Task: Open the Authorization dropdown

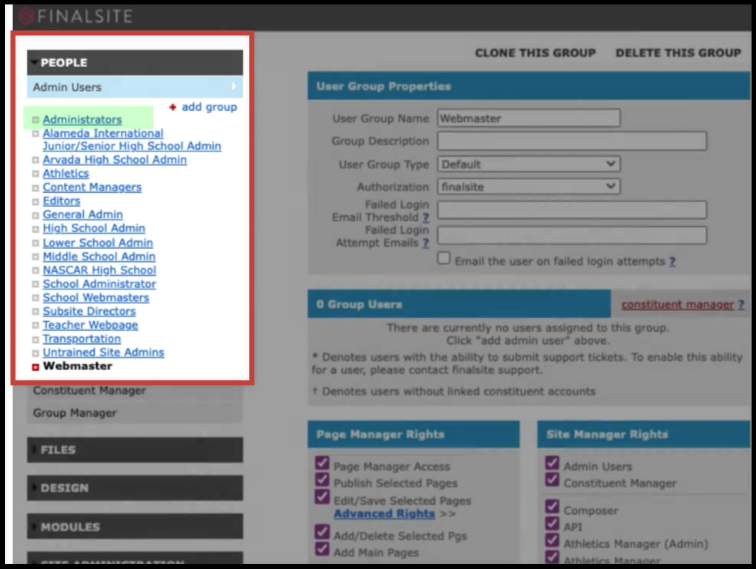Action: click(528, 187)
